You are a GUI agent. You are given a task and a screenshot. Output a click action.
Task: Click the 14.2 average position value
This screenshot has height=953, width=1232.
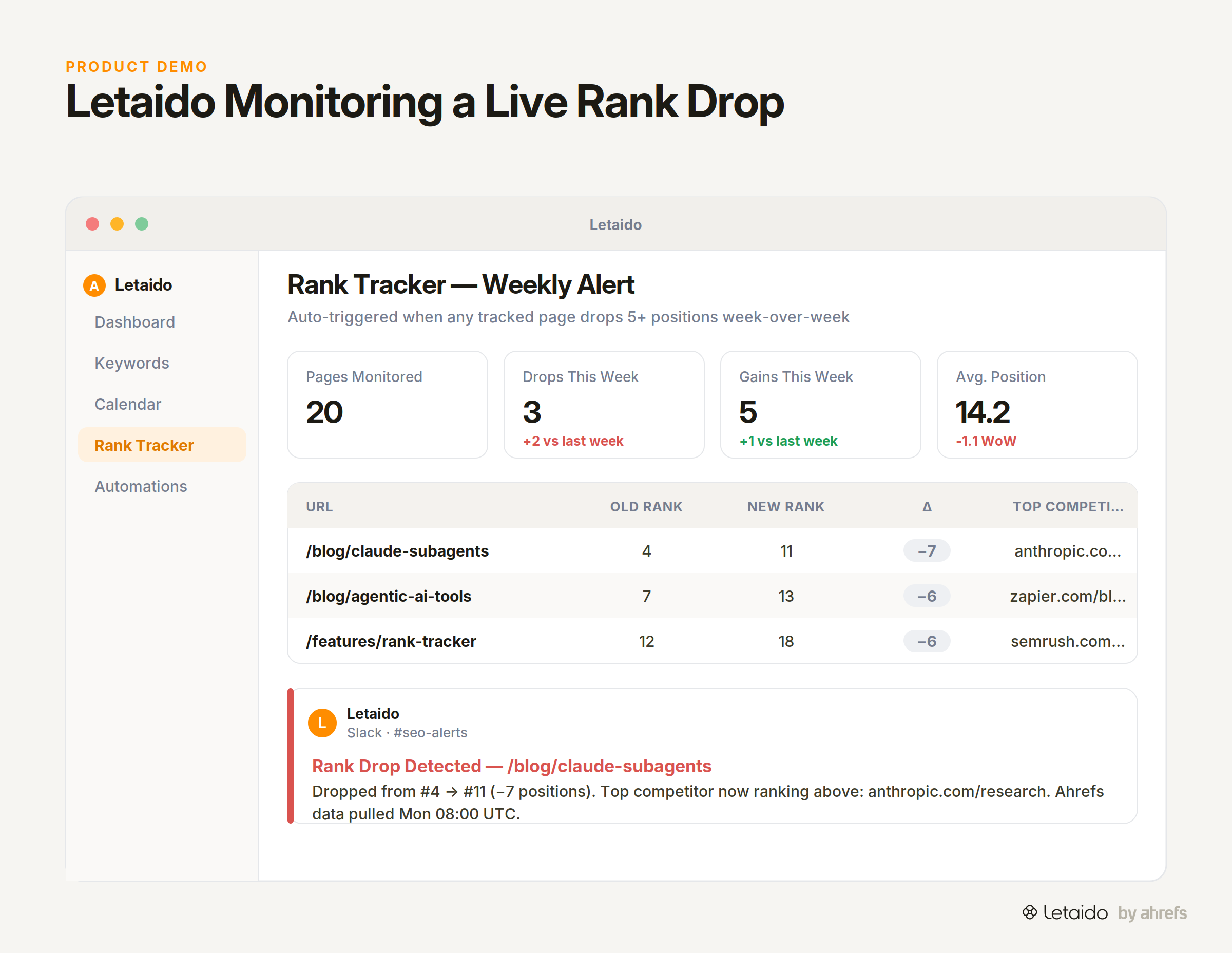point(983,412)
